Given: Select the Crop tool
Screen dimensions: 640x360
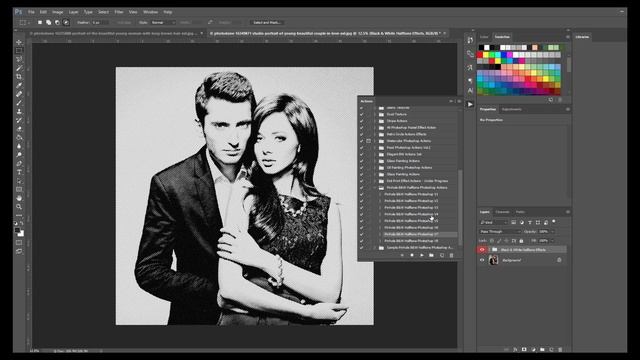Looking at the screenshot, I should click(19, 77).
